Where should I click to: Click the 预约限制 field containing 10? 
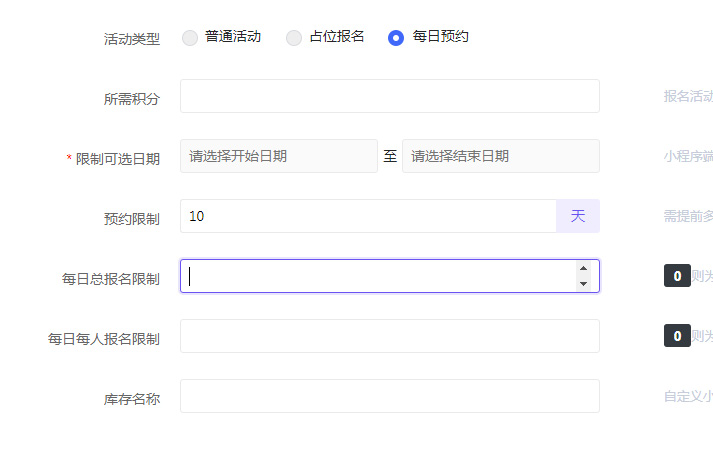367,216
